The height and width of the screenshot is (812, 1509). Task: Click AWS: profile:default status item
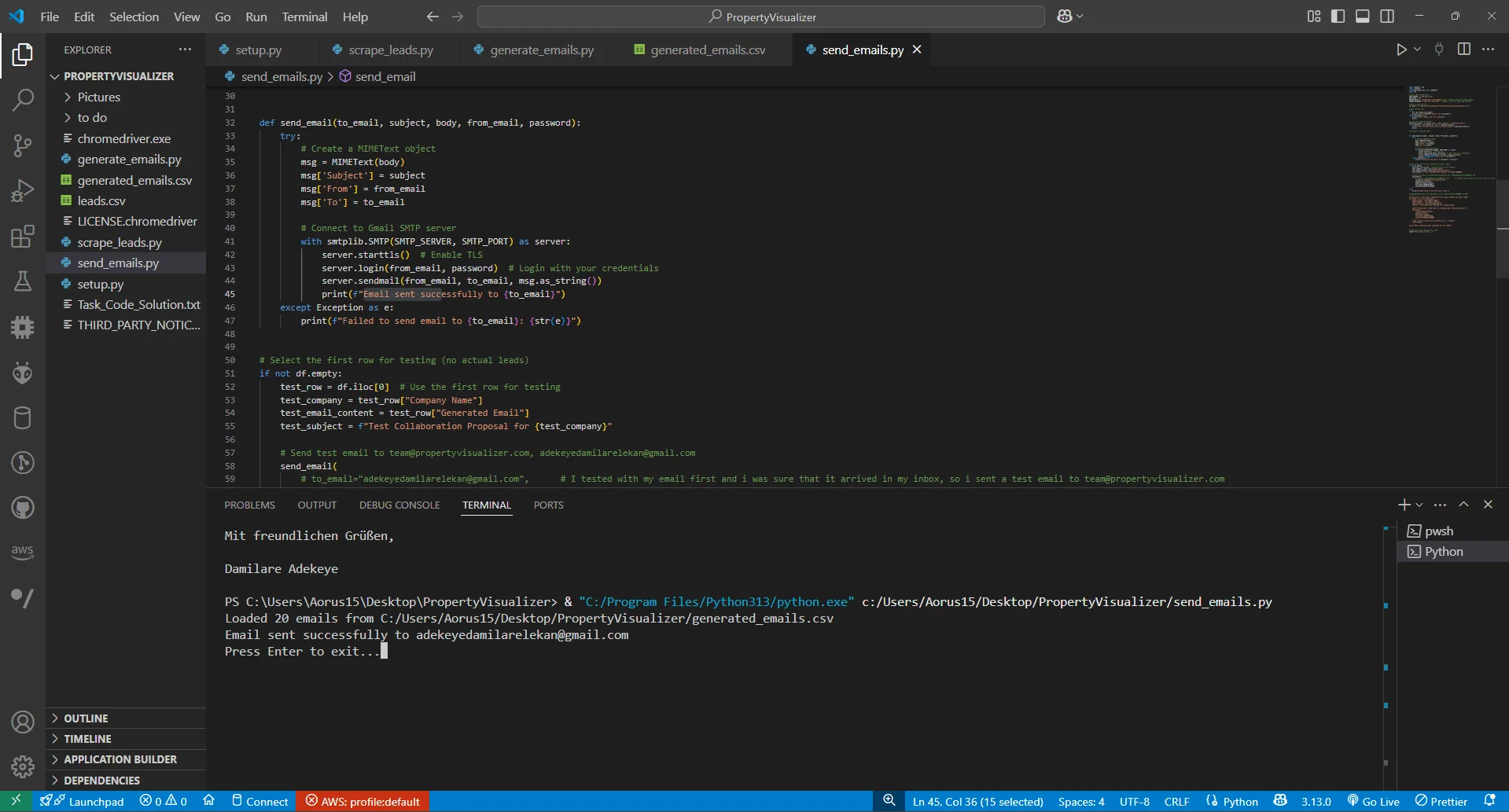363,801
